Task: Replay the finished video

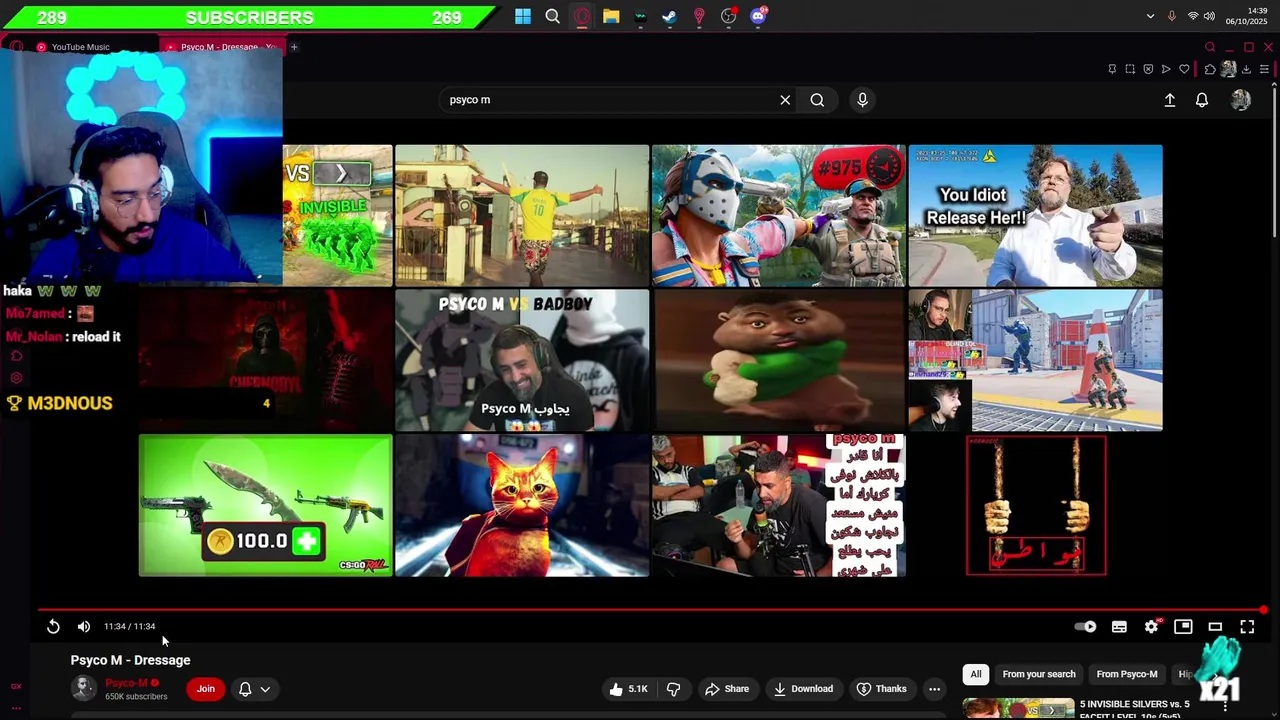Action: (x=53, y=626)
